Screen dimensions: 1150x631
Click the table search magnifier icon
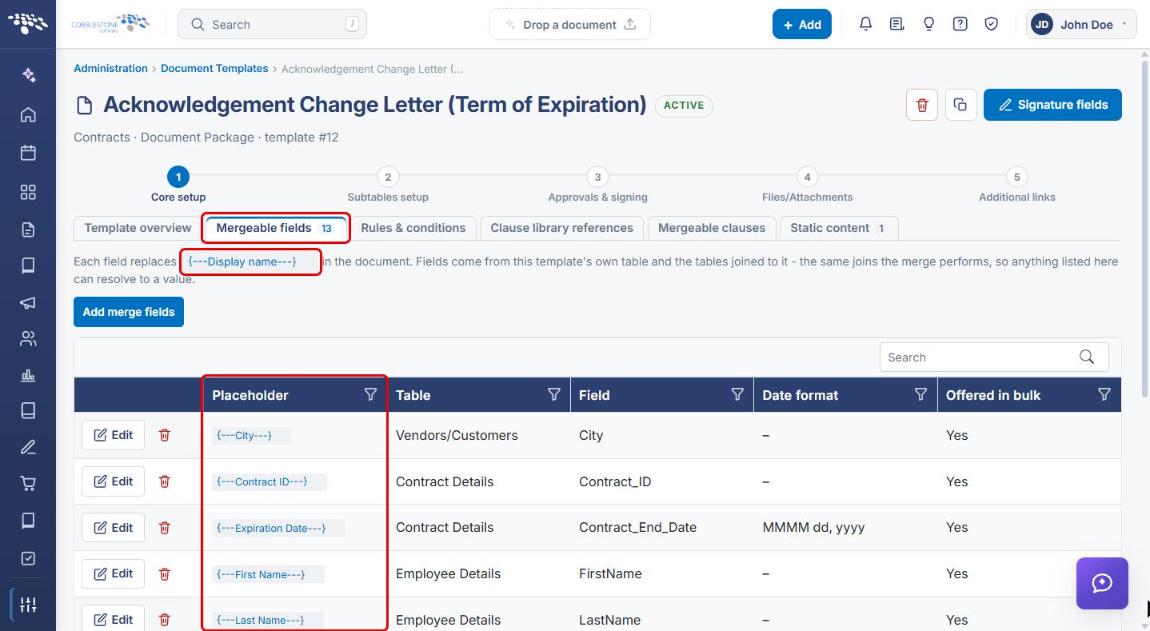(1086, 357)
